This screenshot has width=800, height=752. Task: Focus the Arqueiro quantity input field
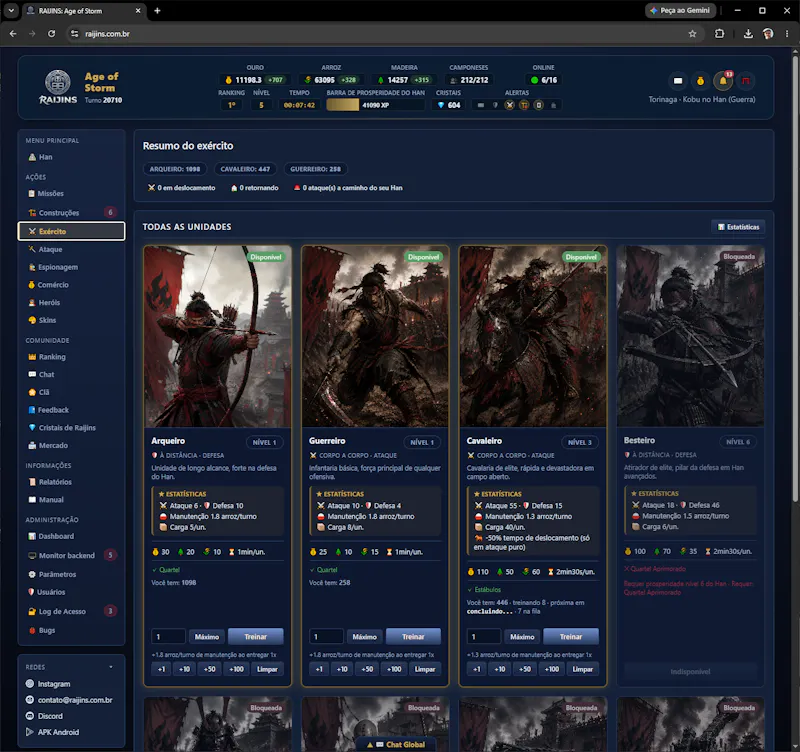pyautogui.click(x=168, y=637)
